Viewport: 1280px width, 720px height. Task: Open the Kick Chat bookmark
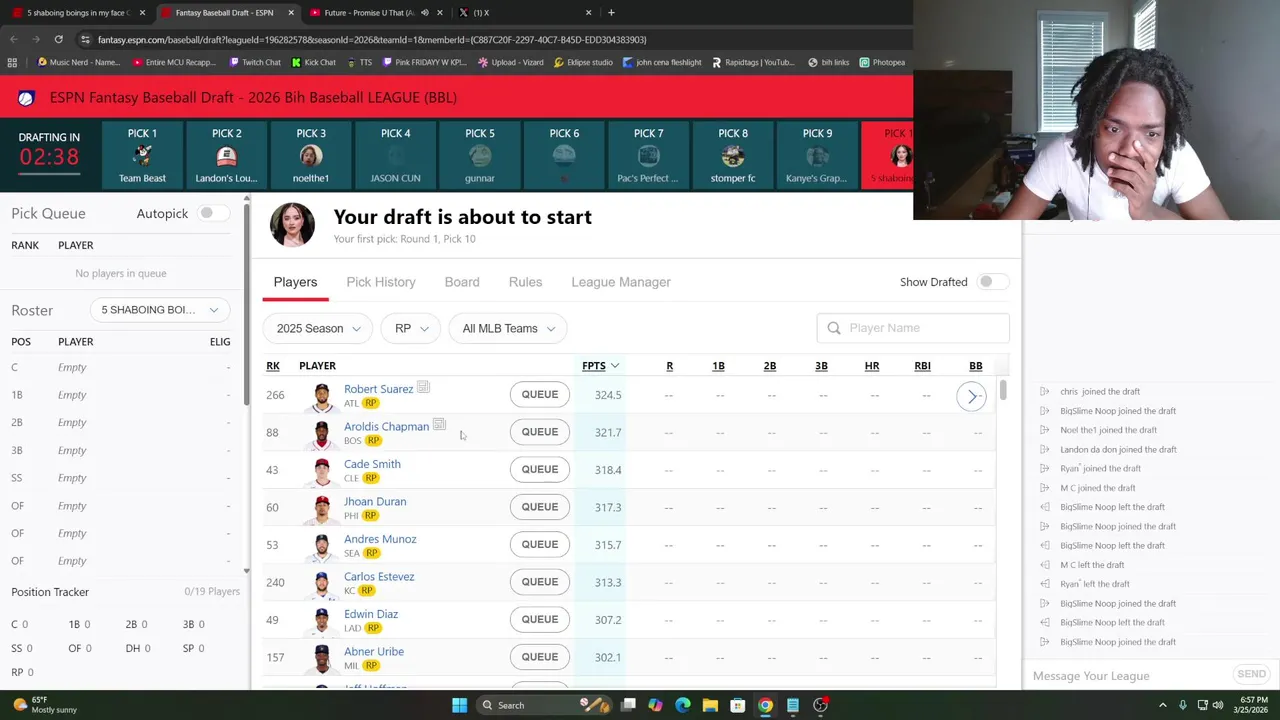click(314, 62)
